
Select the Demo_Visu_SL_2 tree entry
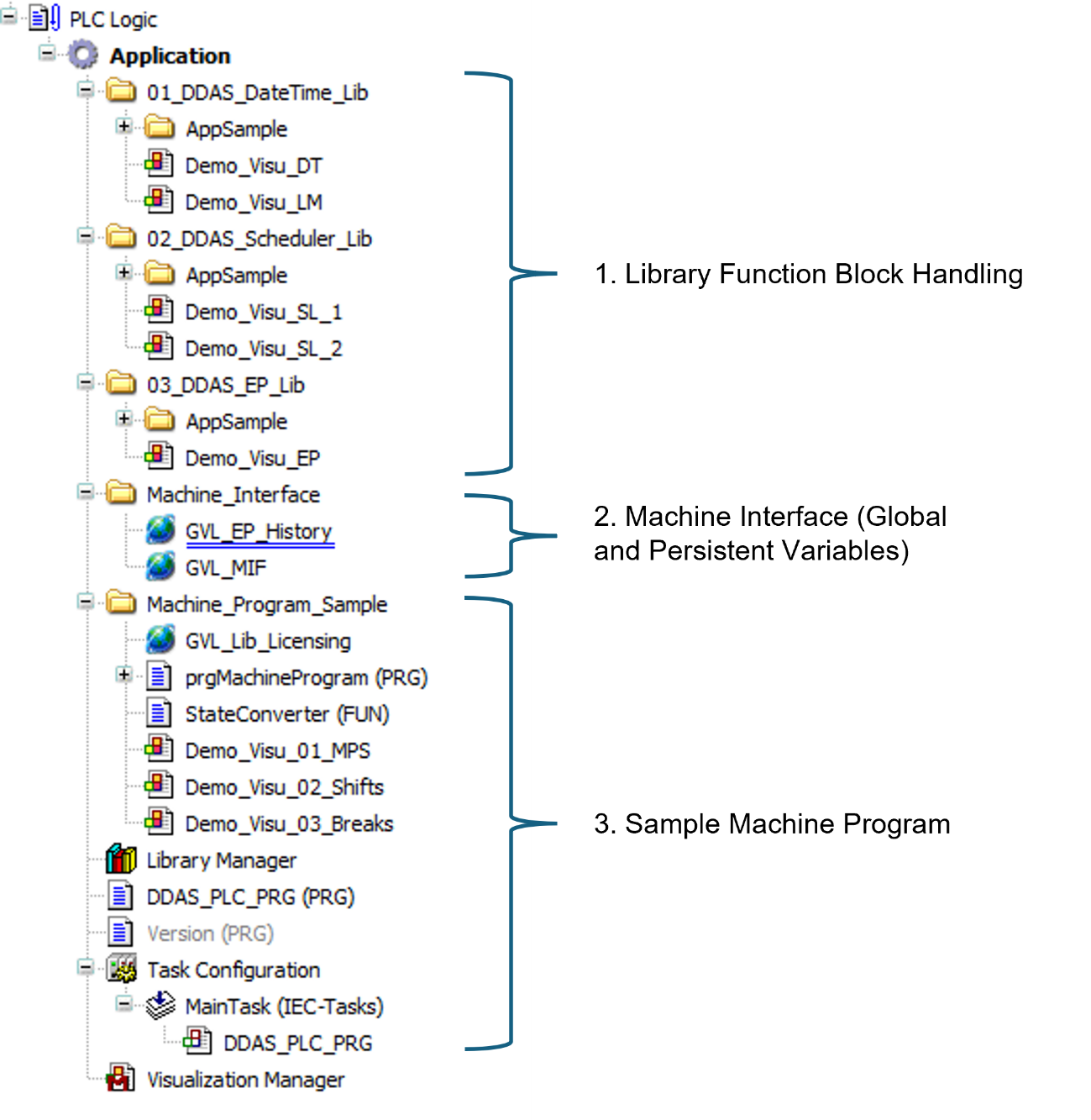click(264, 348)
